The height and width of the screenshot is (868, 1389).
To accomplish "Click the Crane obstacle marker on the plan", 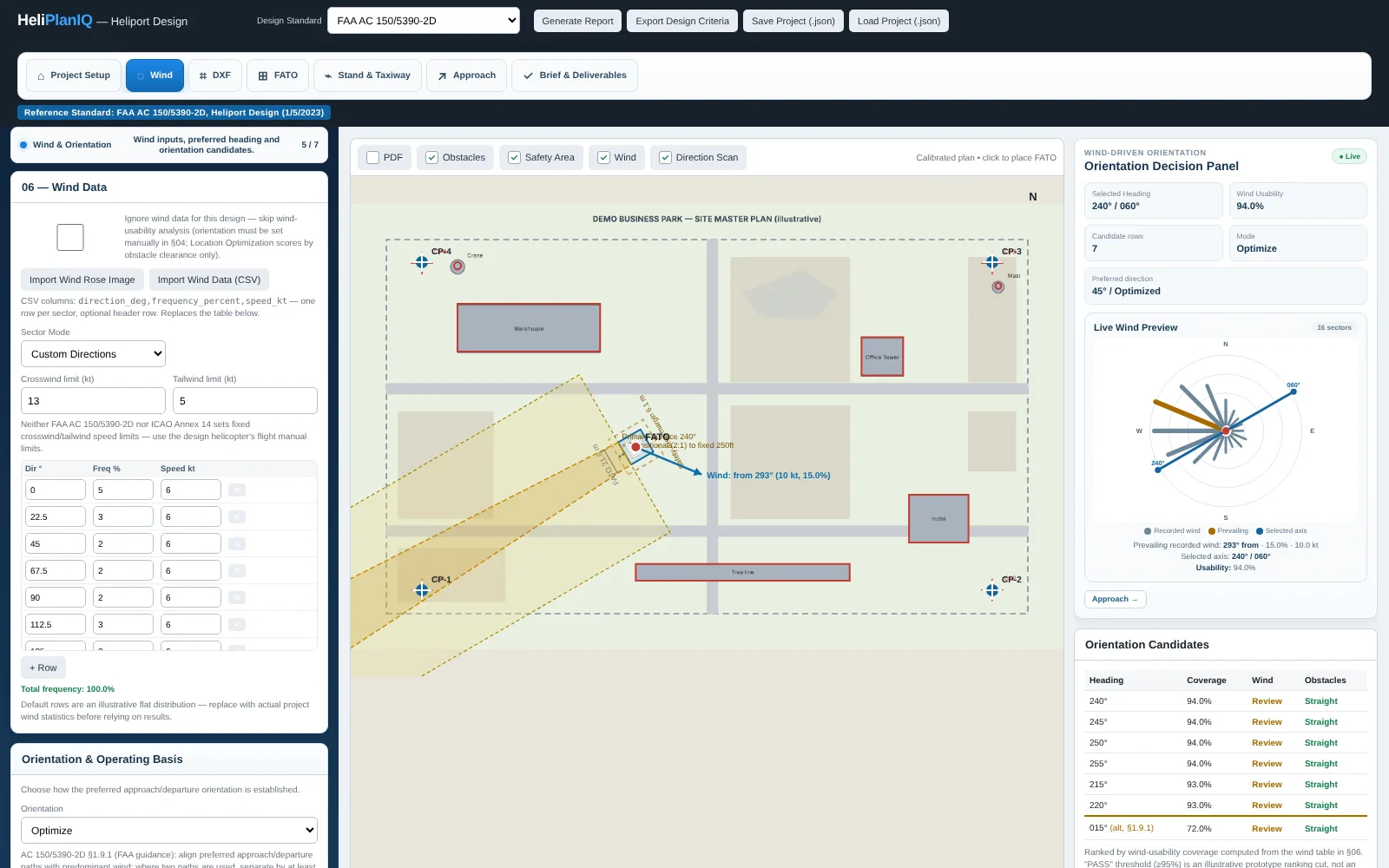I will [x=458, y=266].
